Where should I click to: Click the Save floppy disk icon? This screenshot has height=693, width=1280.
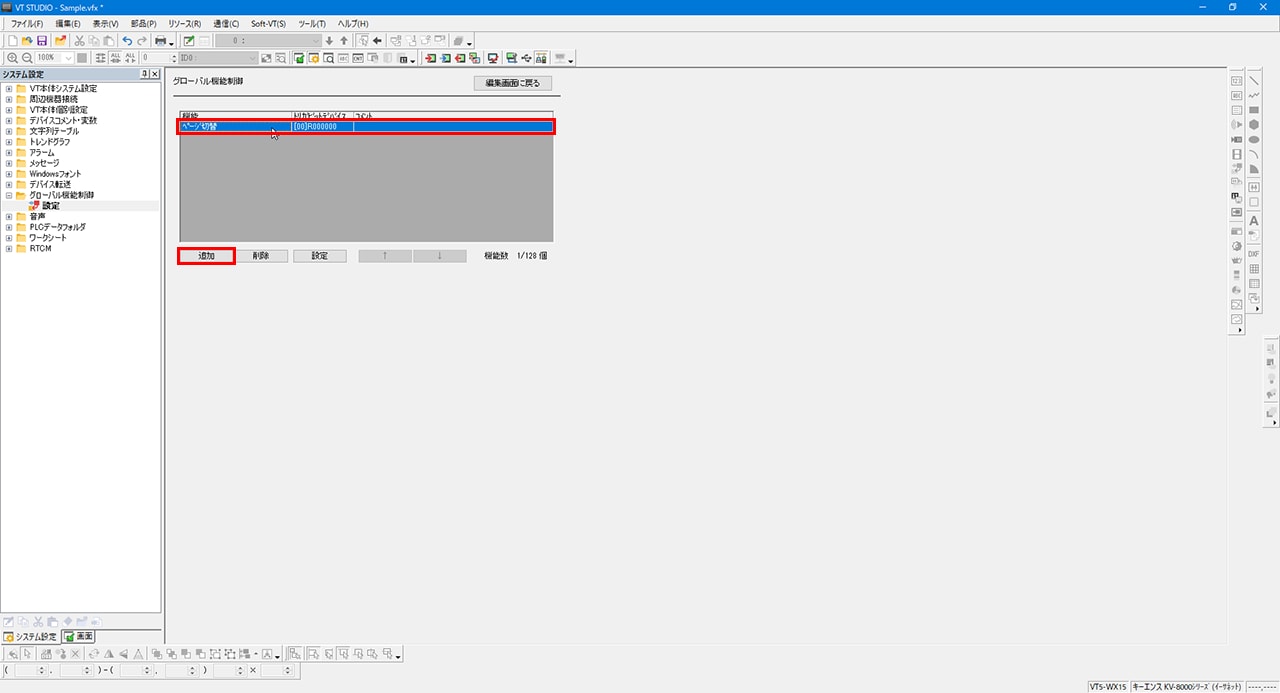42,41
